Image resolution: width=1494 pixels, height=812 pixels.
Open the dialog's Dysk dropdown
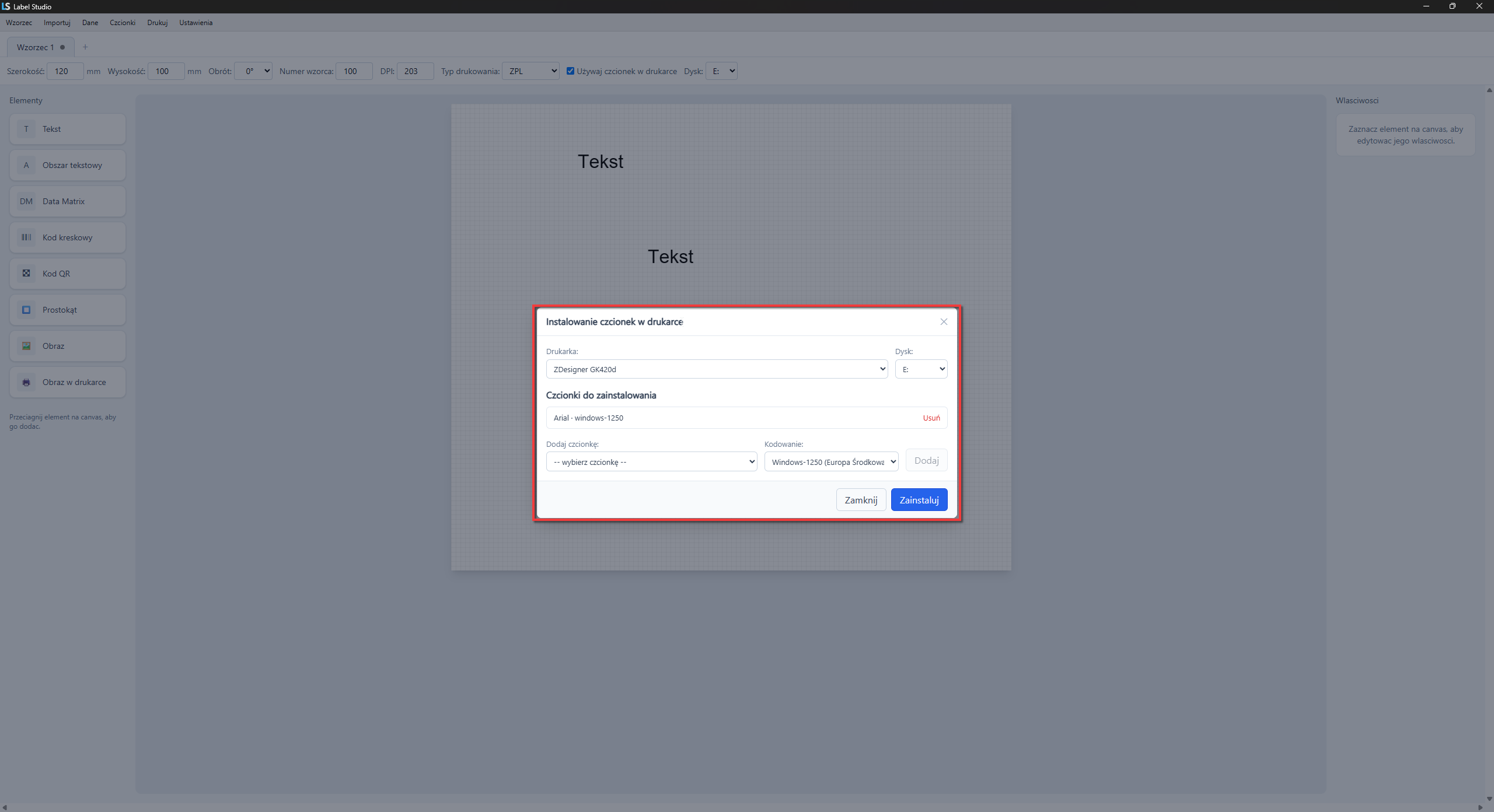point(921,369)
